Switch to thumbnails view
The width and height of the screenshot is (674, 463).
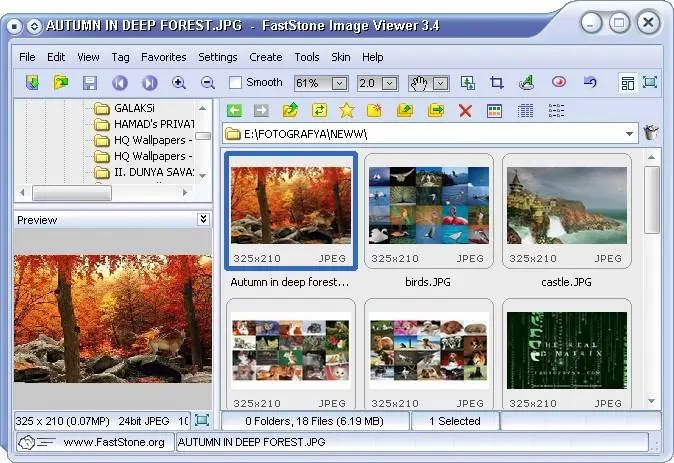(x=494, y=110)
